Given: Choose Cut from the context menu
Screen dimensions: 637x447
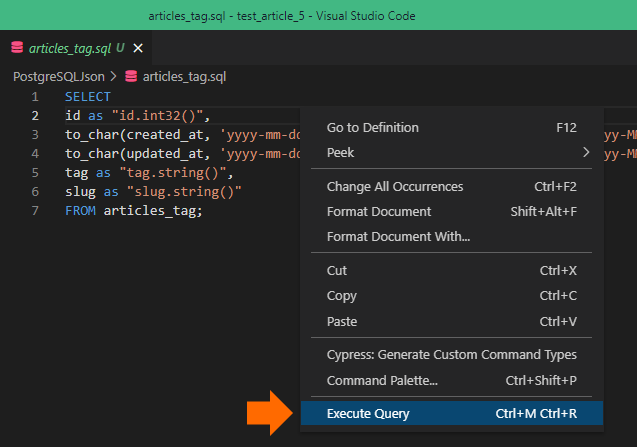Looking at the screenshot, I should [x=452, y=271].
